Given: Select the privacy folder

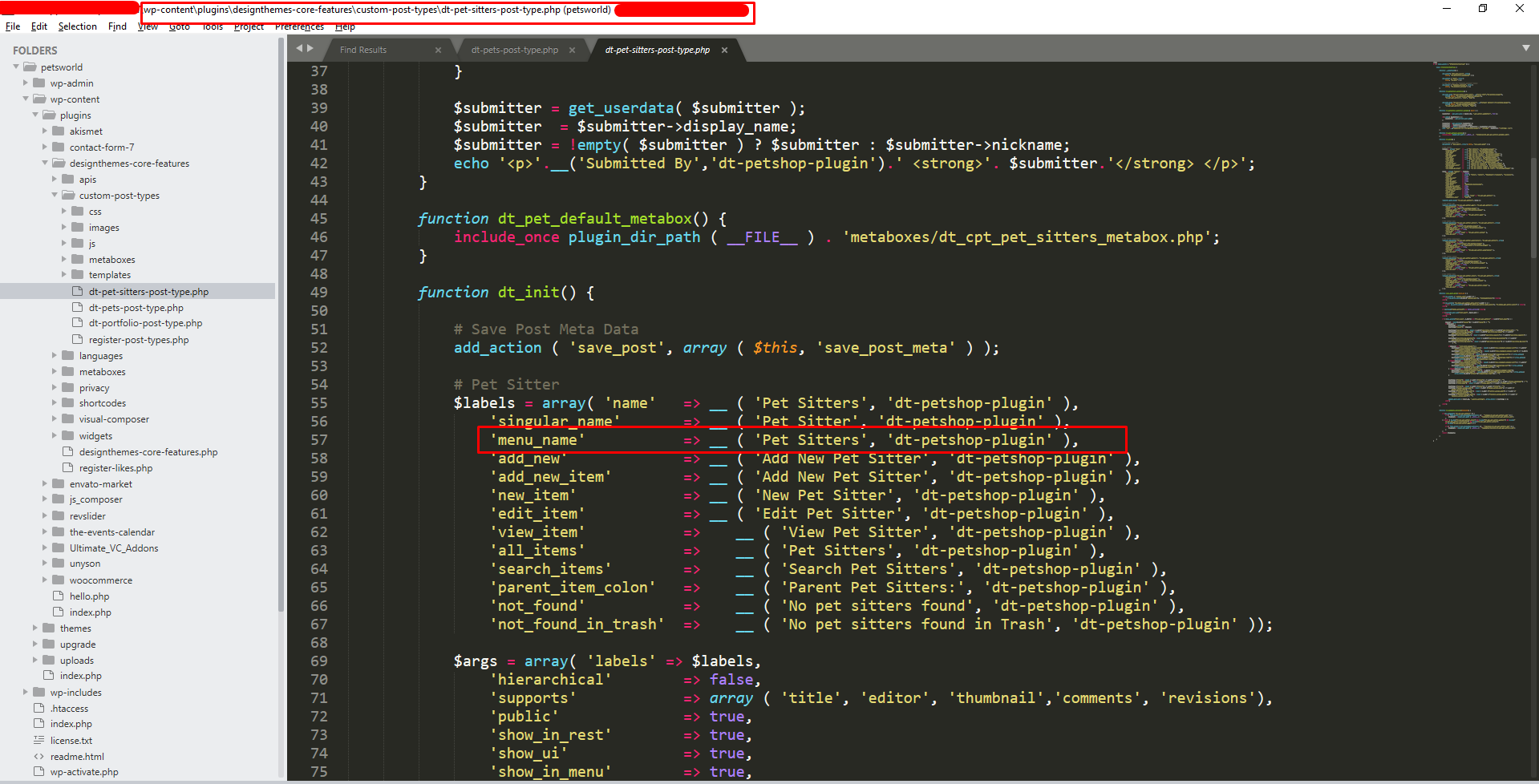Looking at the screenshot, I should click(x=94, y=388).
